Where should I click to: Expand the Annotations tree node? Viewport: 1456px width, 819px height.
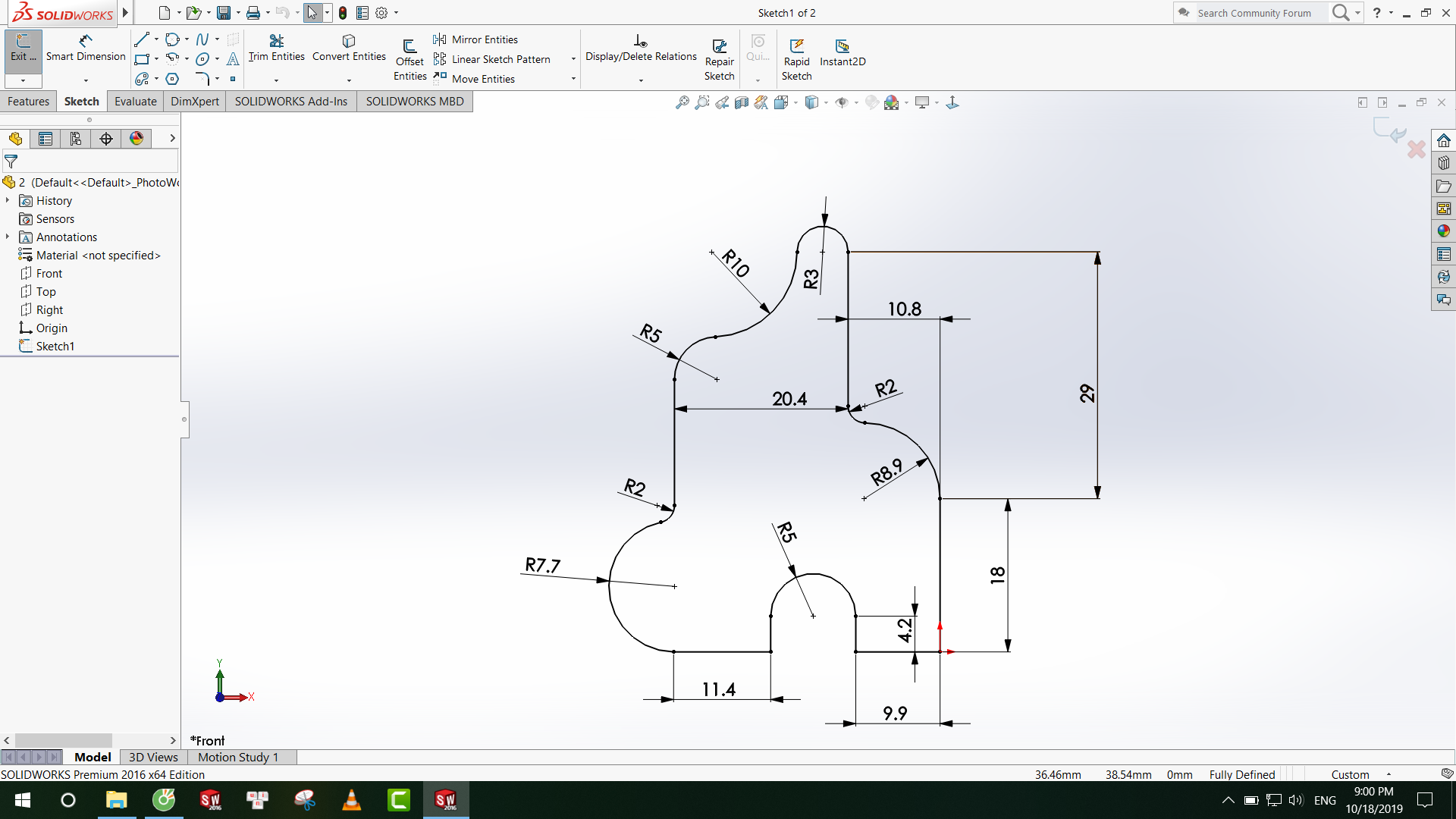click(8, 237)
